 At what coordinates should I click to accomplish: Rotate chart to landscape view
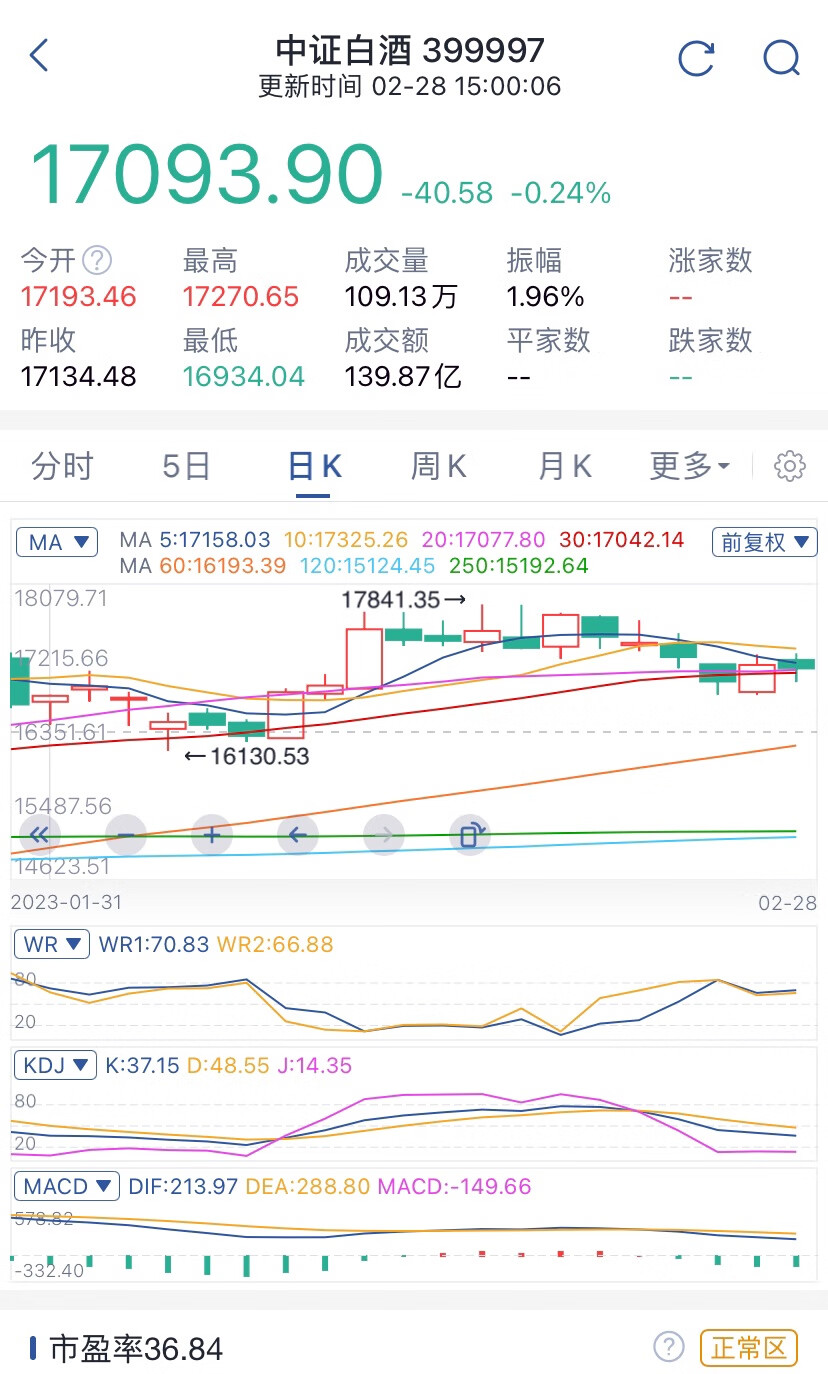tap(470, 833)
